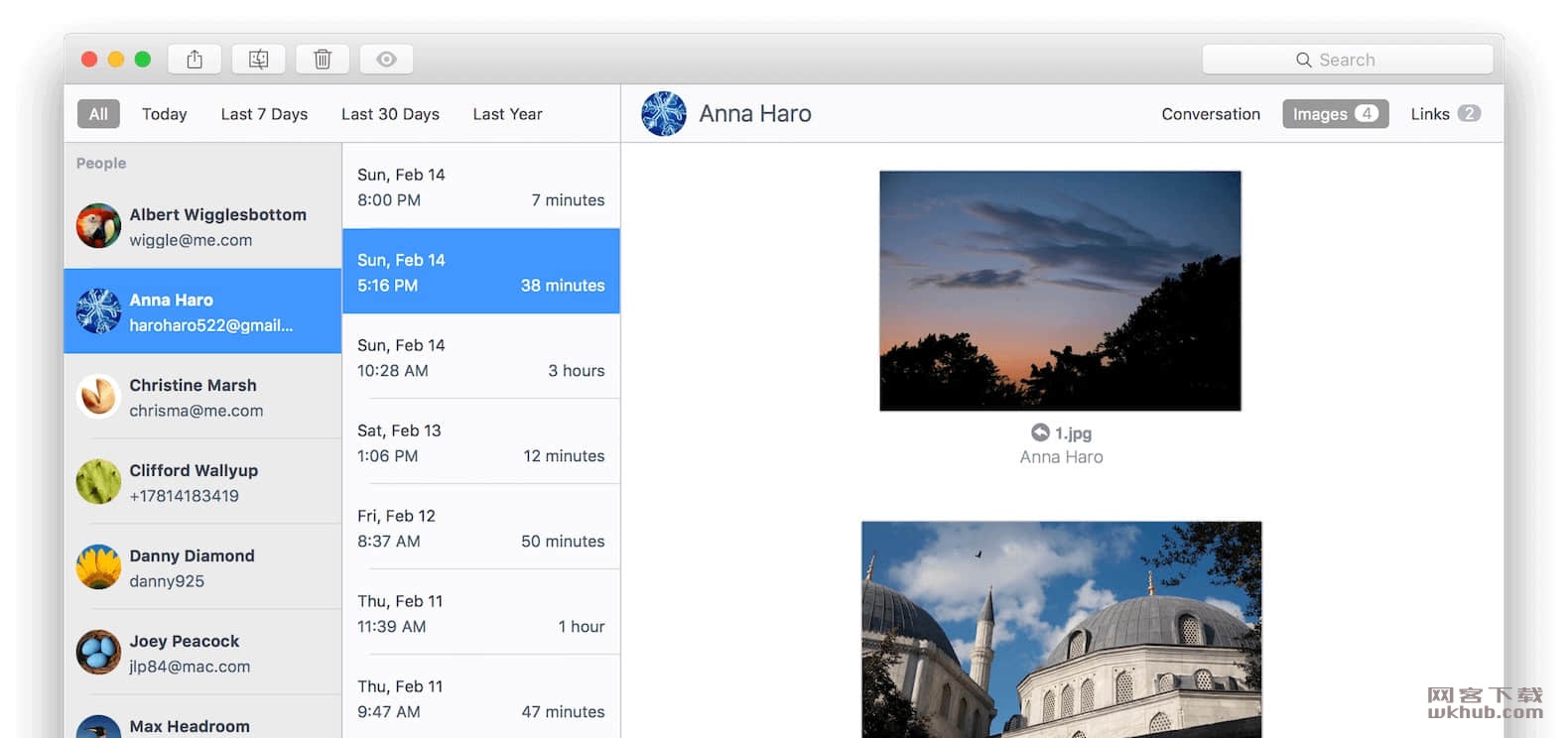Open the Links tab
Screen dimensions: 1568x738
pos(1445,114)
